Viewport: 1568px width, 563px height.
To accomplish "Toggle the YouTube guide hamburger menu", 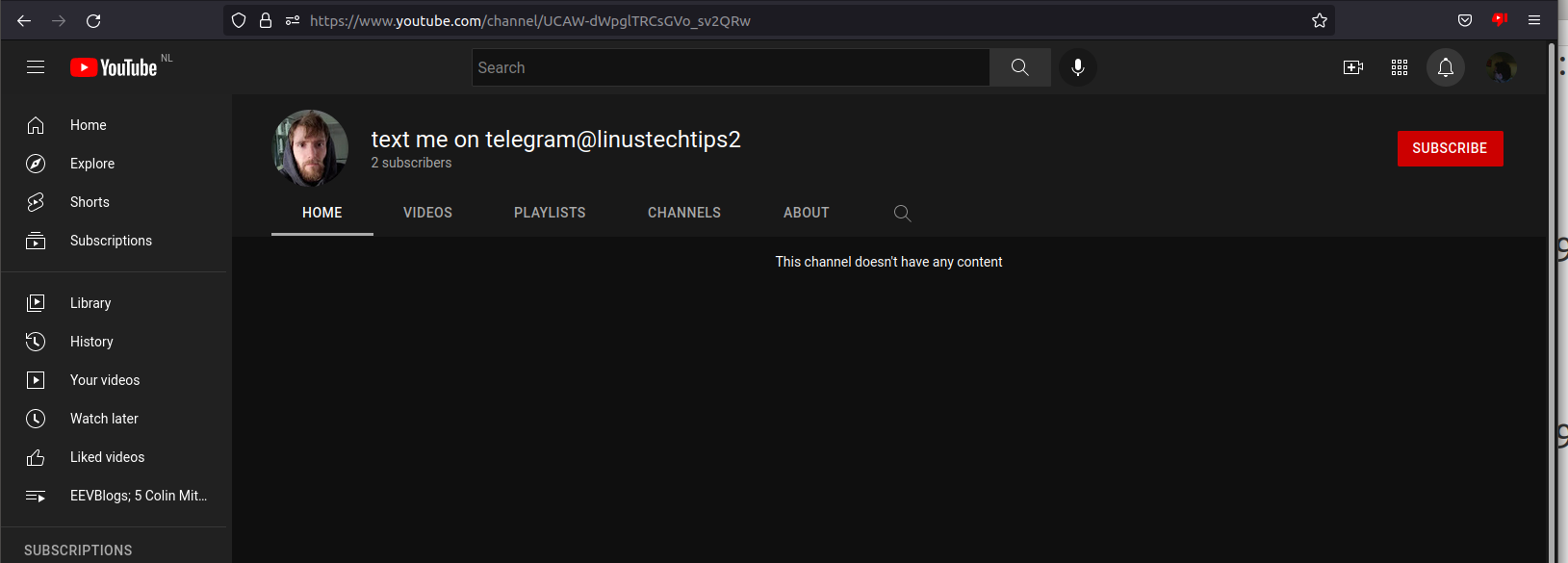I will [36, 67].
